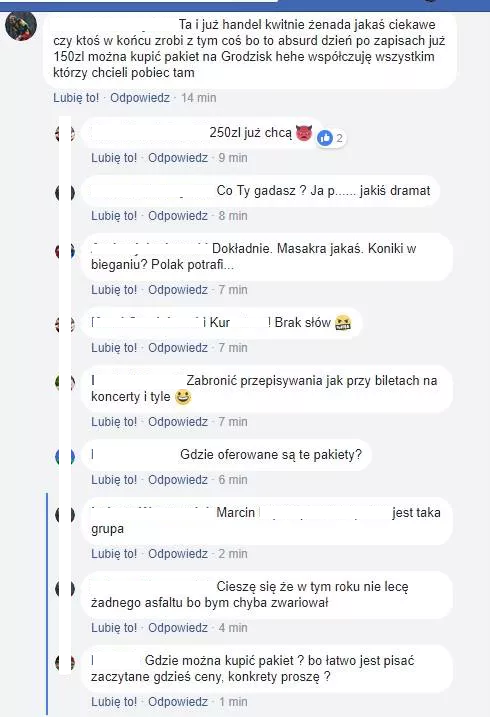Like the '250zl już chcą' comment
This screenshot has height=717, width=490.
click(114, 158)
